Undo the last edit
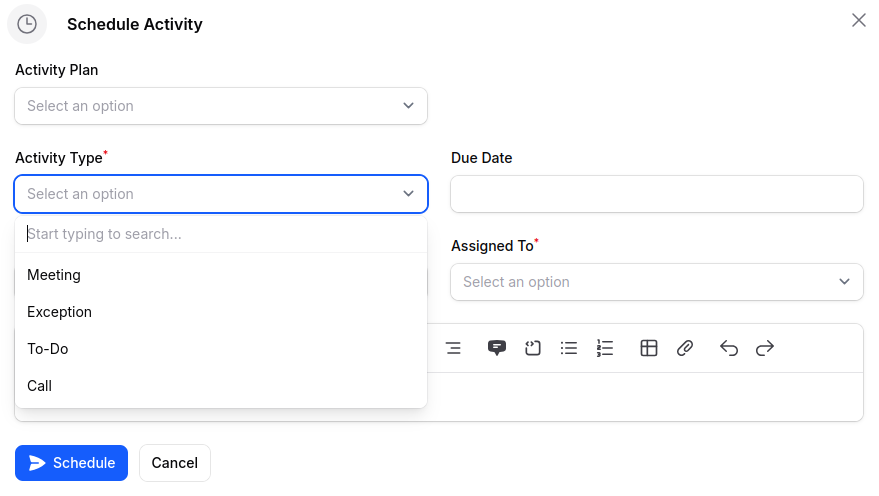 coord(729,348)
